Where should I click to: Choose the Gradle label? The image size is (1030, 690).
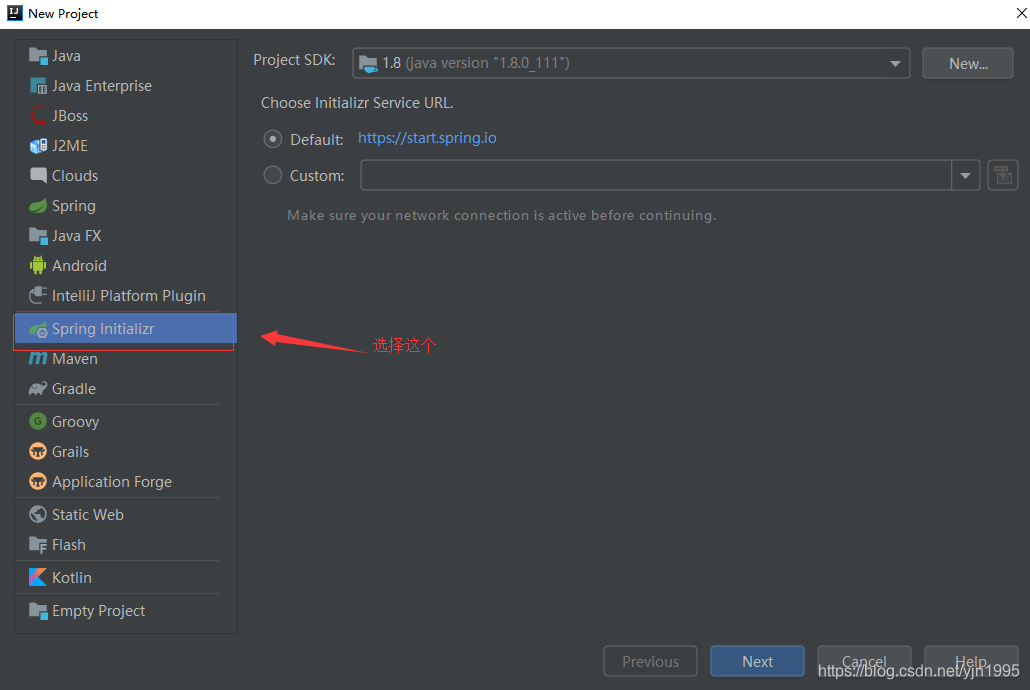[74, 389]
